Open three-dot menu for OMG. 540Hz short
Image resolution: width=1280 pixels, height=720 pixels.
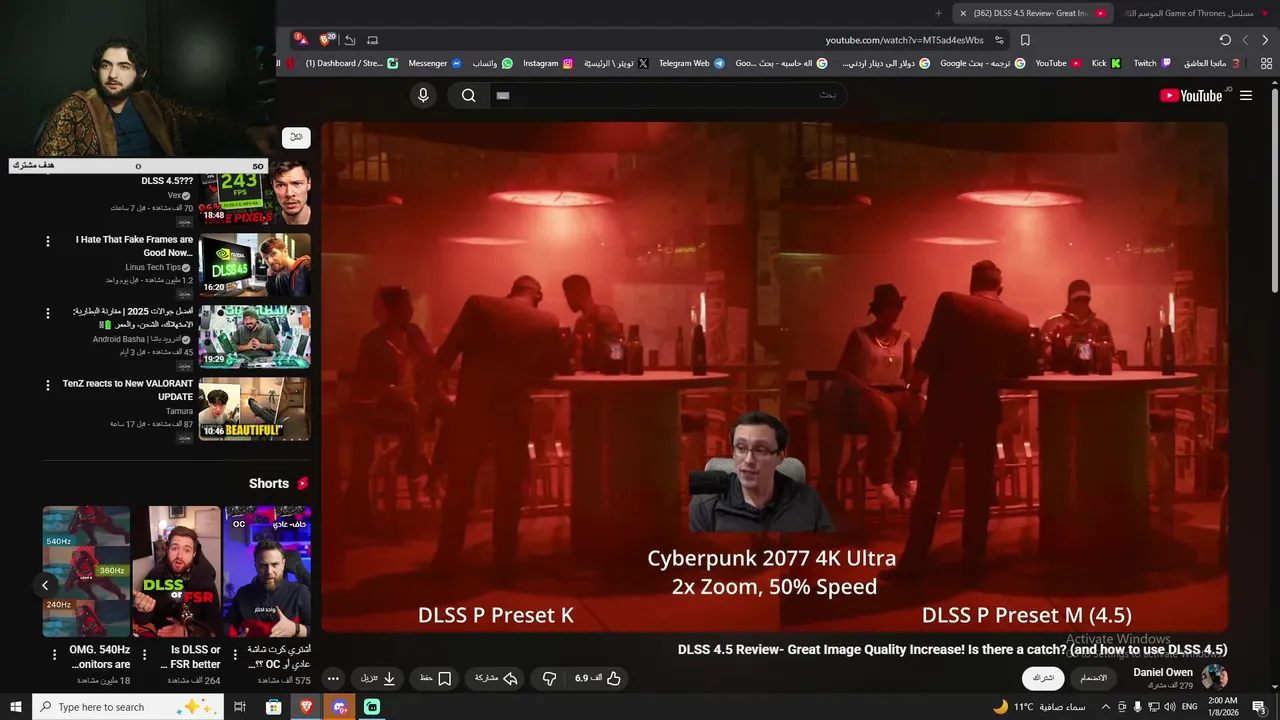pos(55,655)
